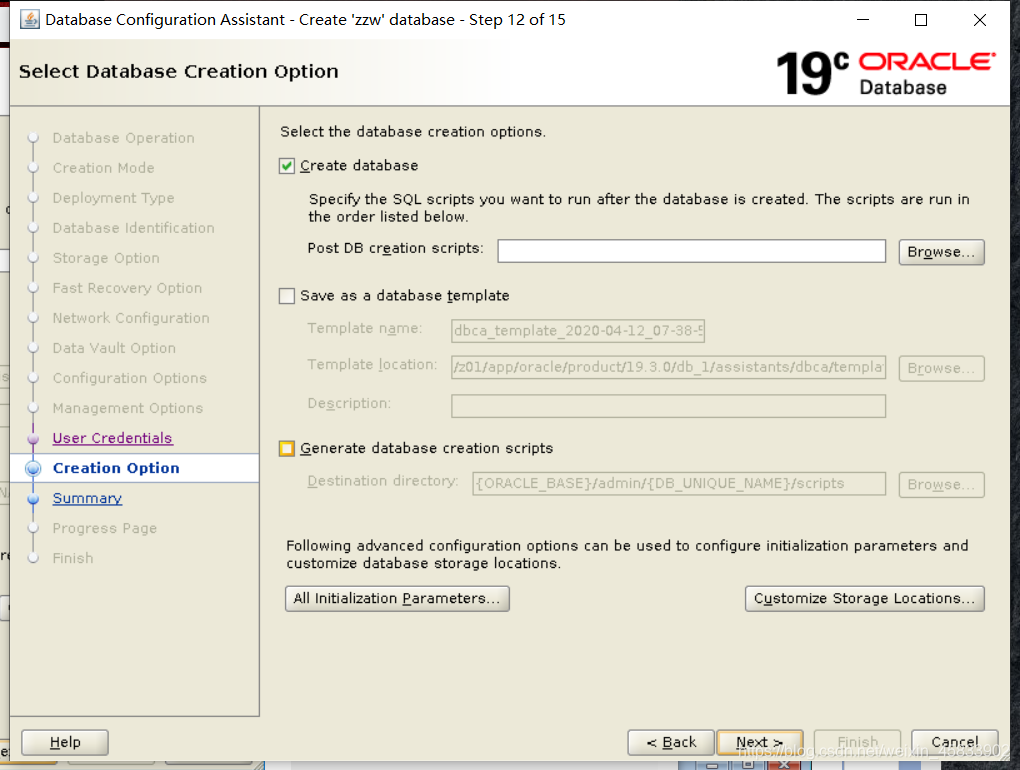Click the Storage Option step
This screenshot has height=770, width=1020.
[x=106, y=258]
